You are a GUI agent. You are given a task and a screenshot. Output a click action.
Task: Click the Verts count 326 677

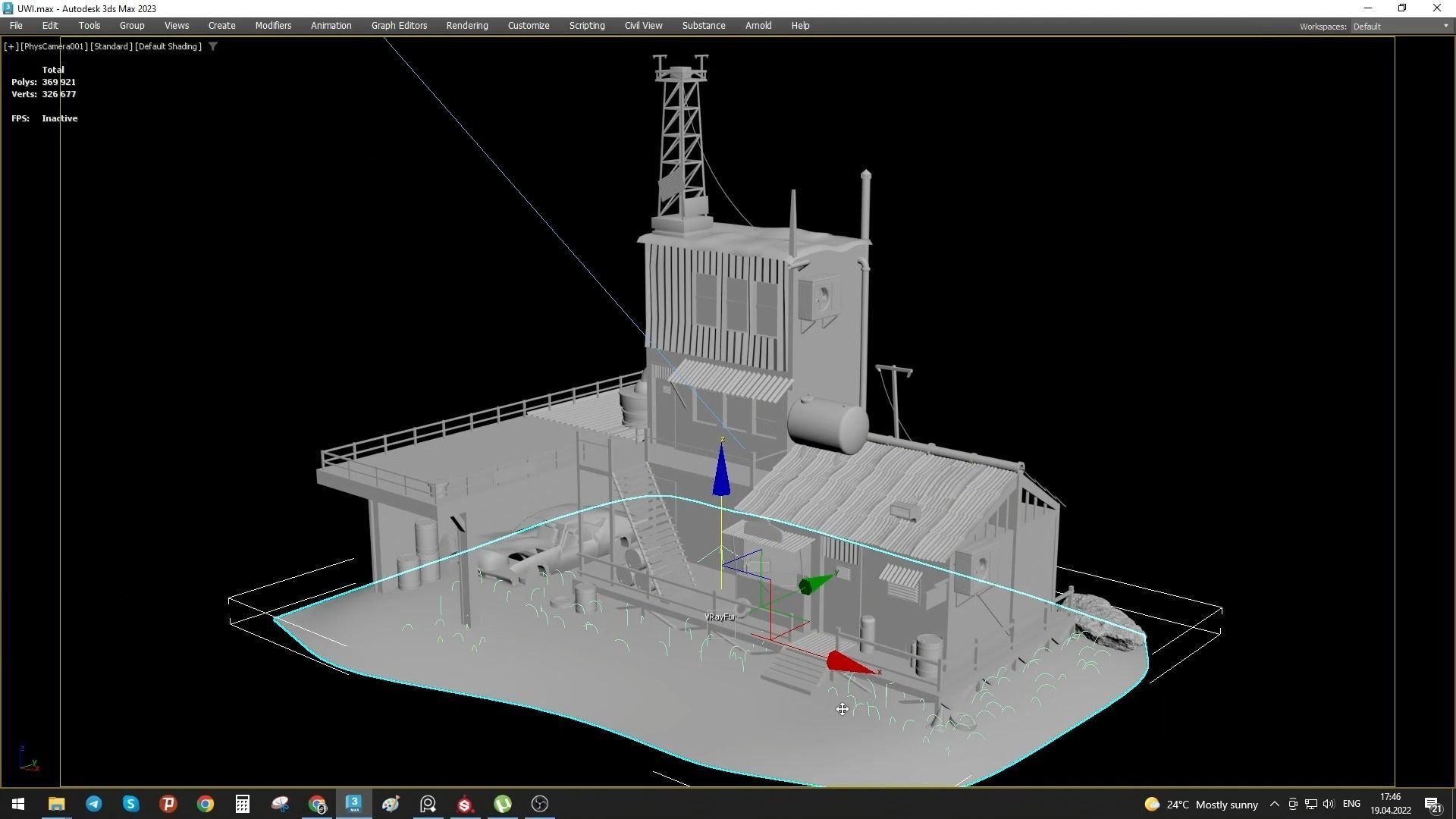pos(59,94)
